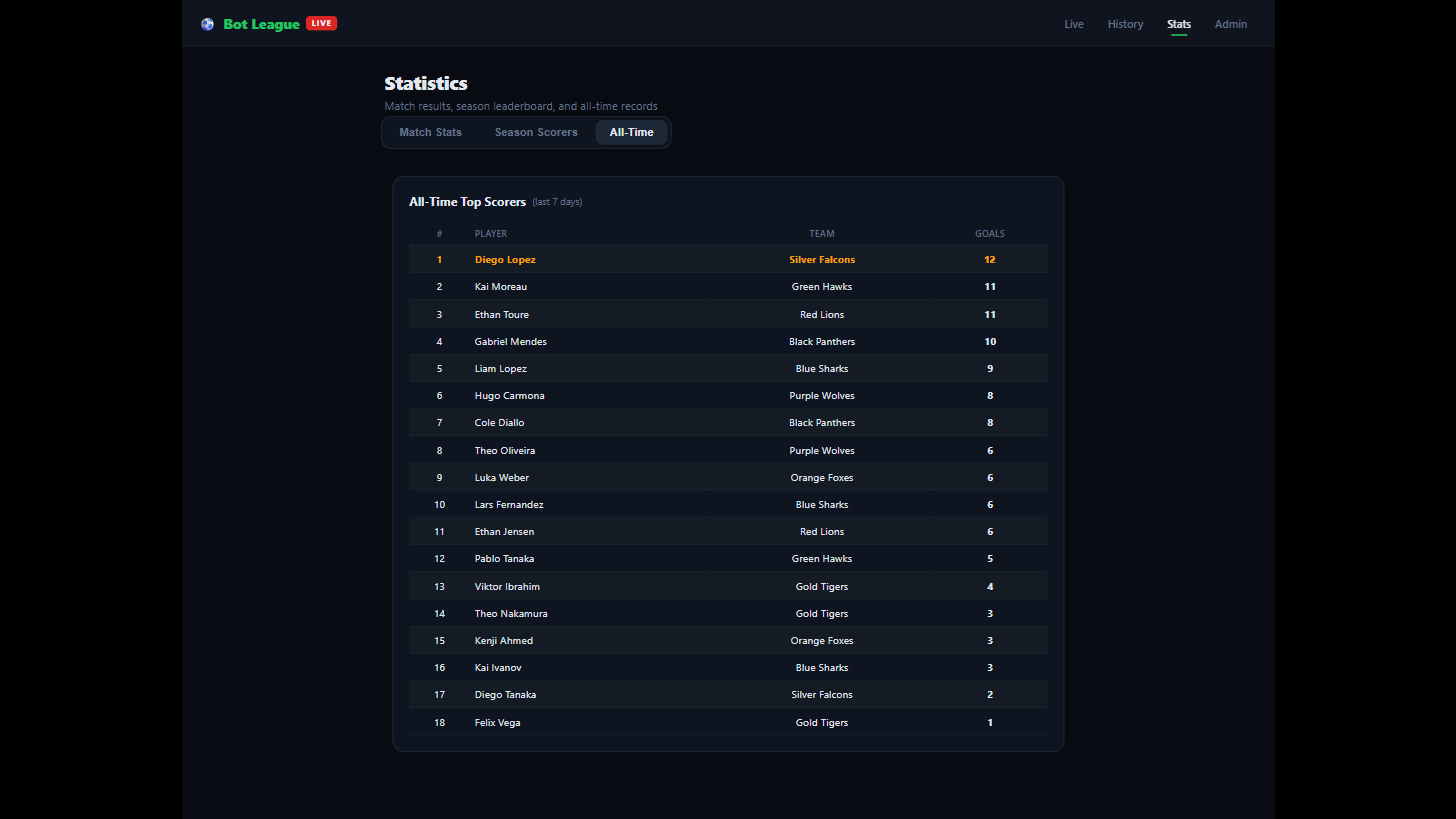Select player Hugo Carmona

(x=510, y=396)
